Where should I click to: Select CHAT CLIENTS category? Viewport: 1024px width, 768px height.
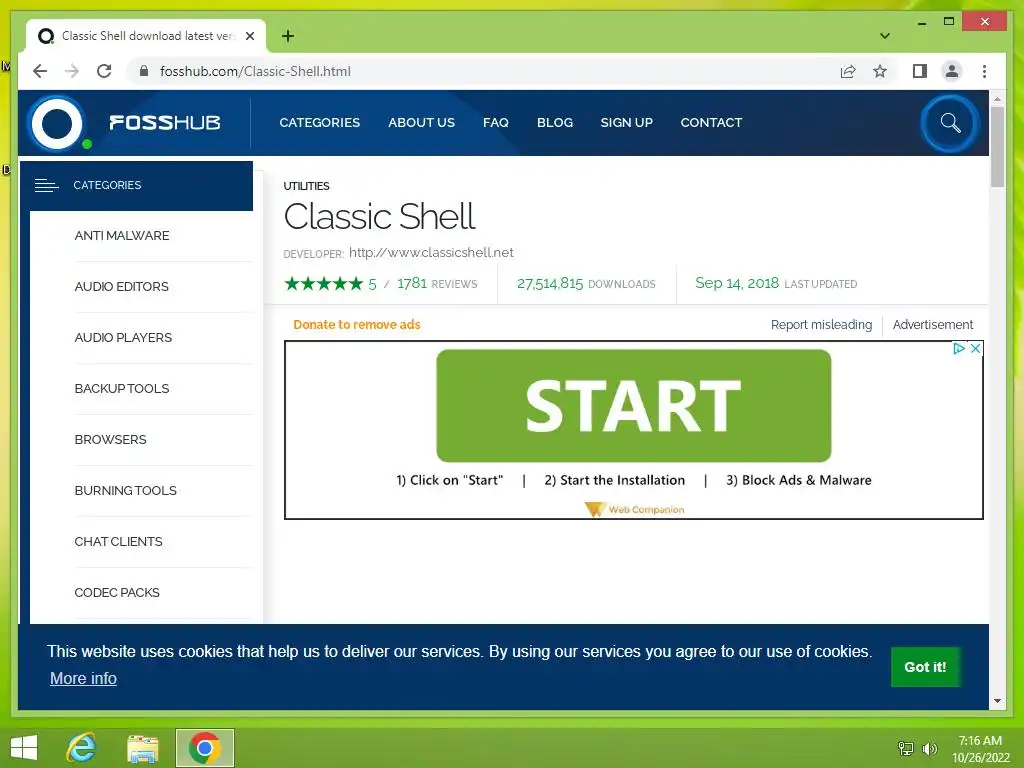coord(118,541)
